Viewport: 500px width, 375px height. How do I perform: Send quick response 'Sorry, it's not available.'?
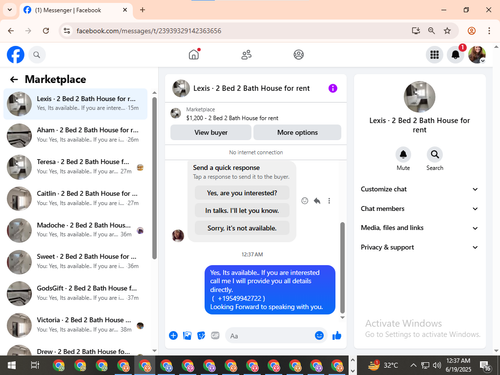[x=242, y=228]
